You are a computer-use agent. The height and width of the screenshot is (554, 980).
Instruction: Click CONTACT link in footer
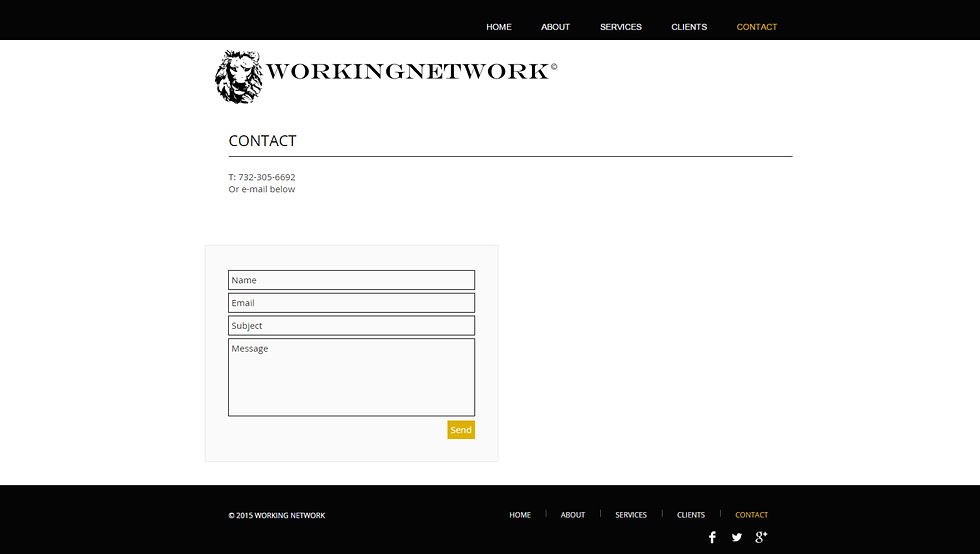click(751, 515)
